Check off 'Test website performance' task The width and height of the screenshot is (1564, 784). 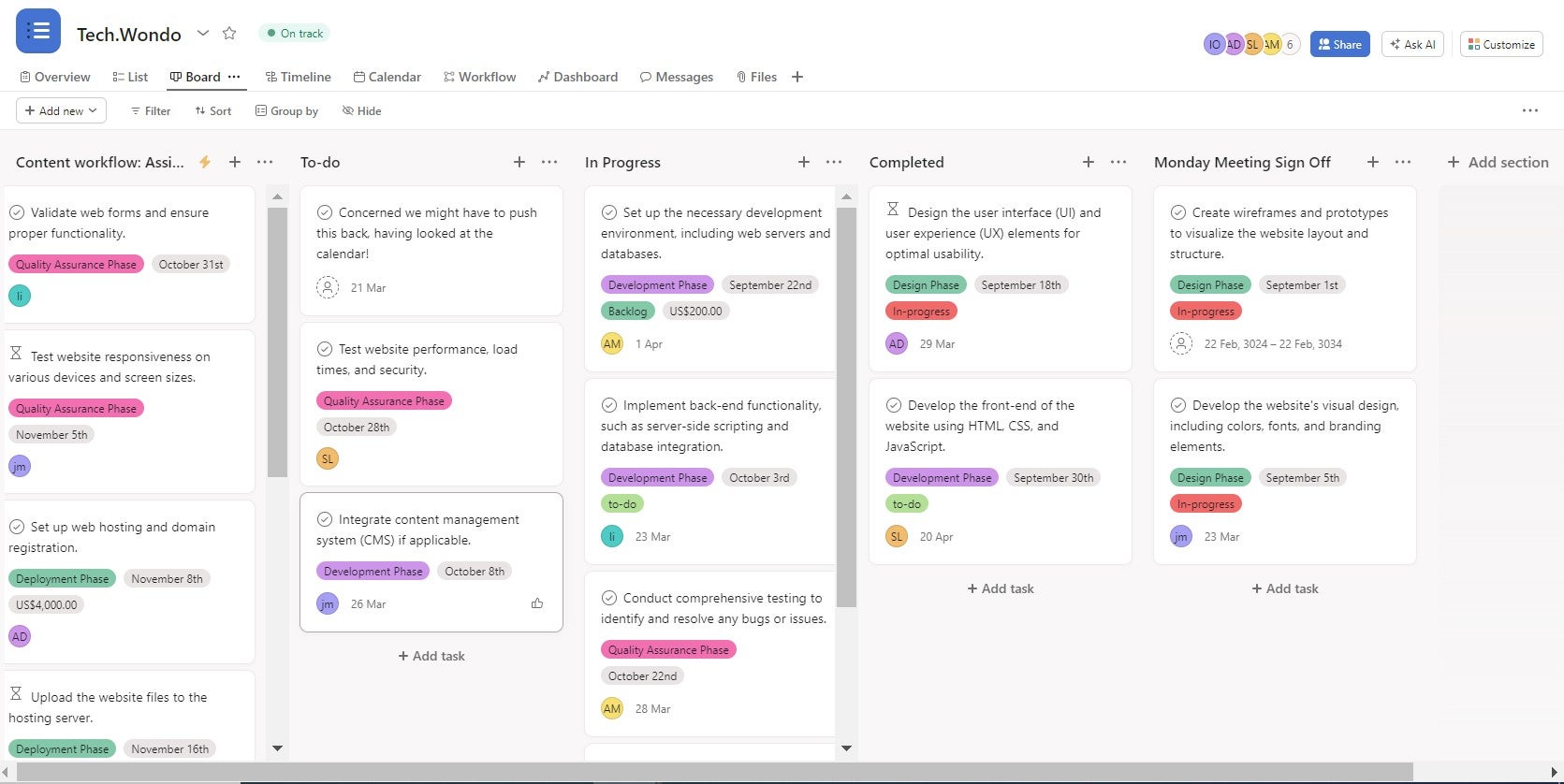click(325, 349)
